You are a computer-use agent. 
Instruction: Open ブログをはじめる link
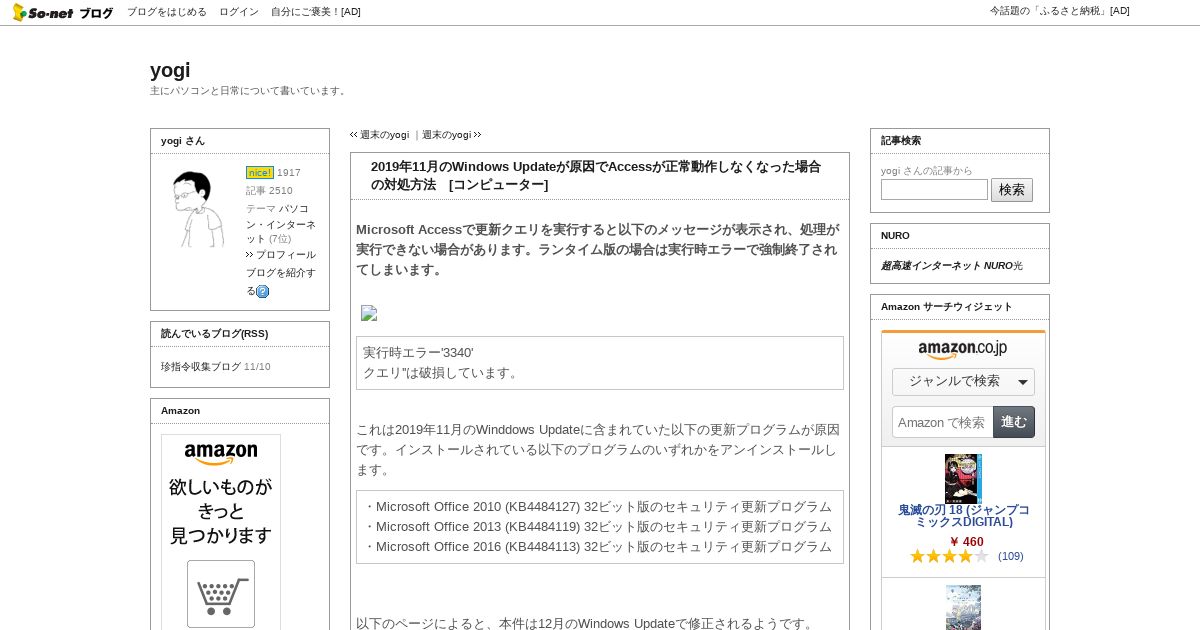(167, 12)
